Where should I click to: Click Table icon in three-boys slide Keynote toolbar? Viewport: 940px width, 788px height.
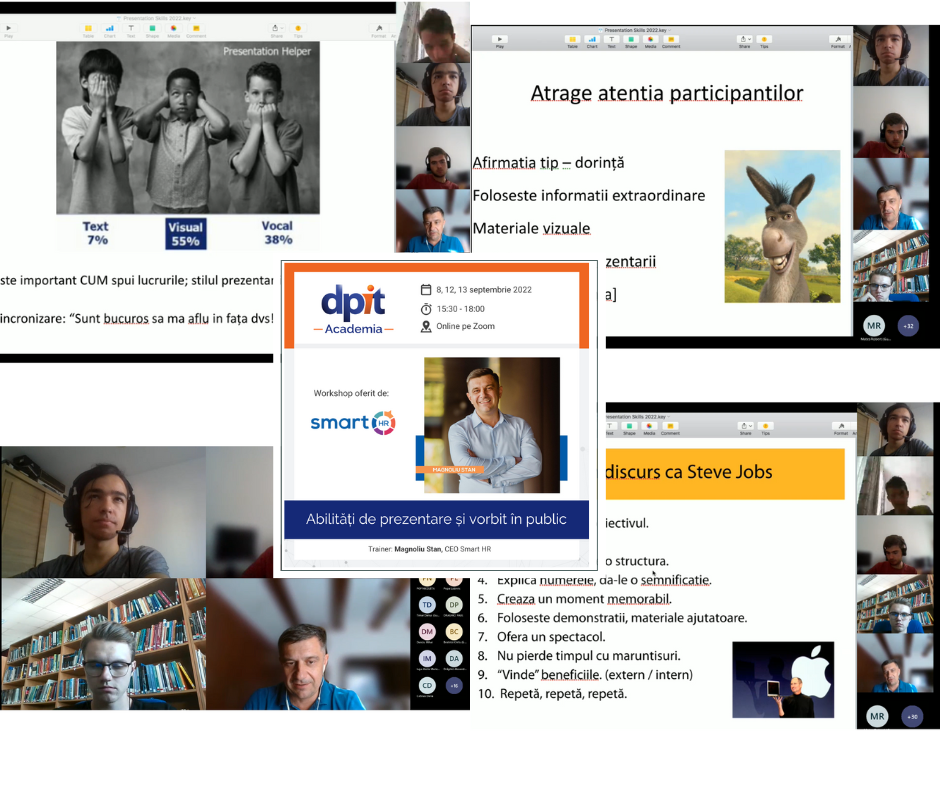pyautogui.click(x=88, y=28)
